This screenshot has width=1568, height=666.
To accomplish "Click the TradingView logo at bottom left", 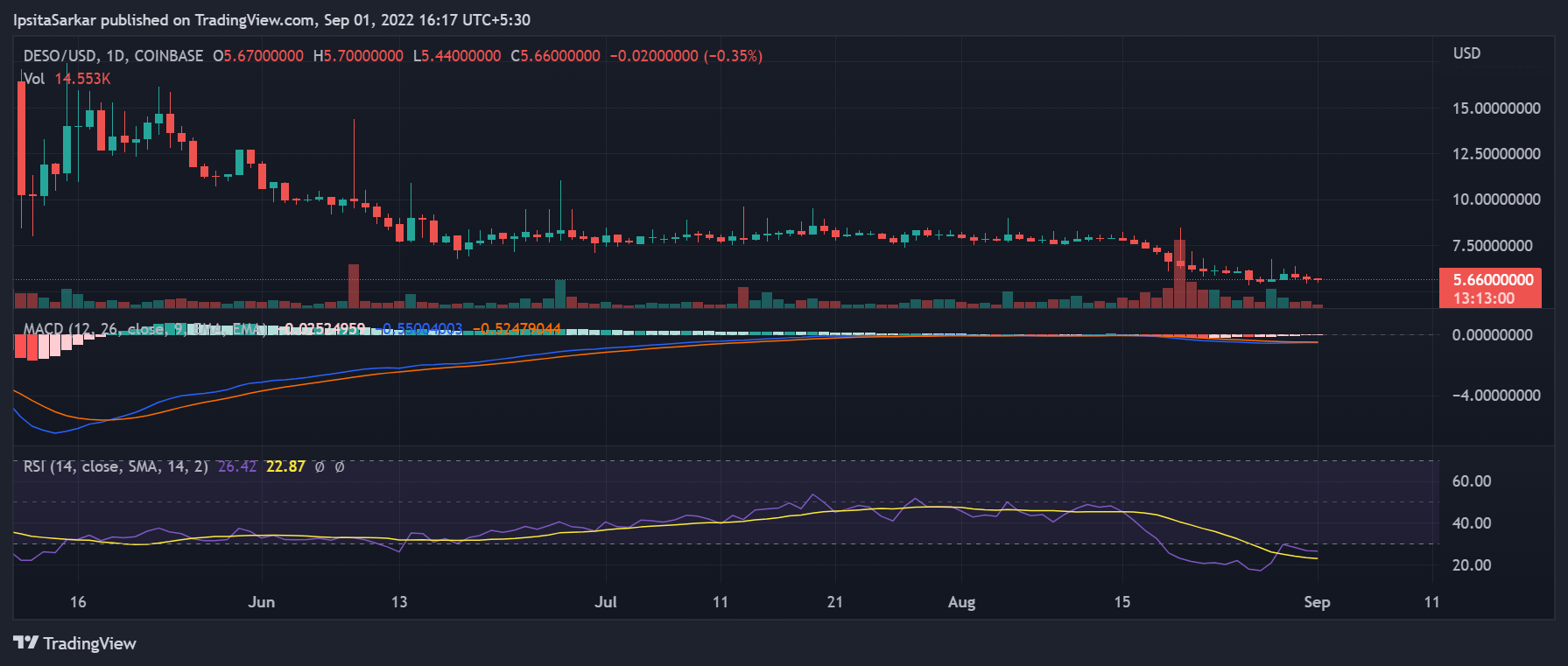I will (x=74, y=643).
